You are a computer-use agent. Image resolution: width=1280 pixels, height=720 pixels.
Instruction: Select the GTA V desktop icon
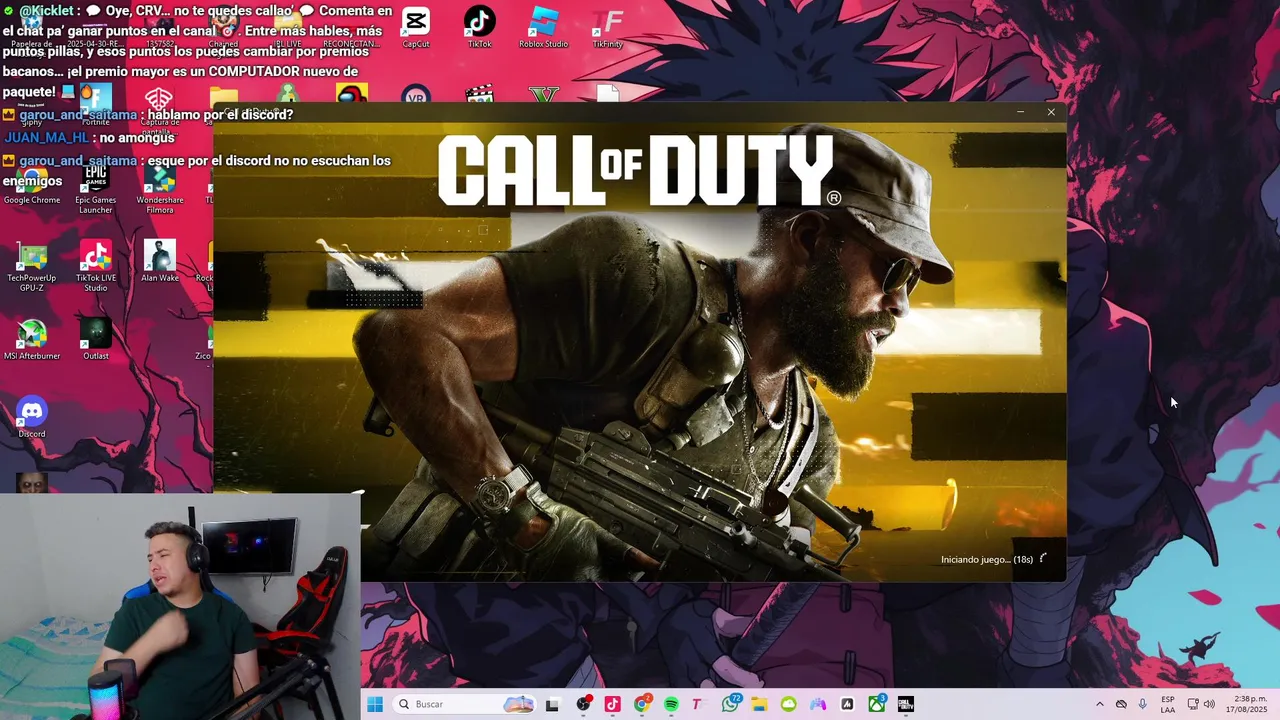point(543,95)
